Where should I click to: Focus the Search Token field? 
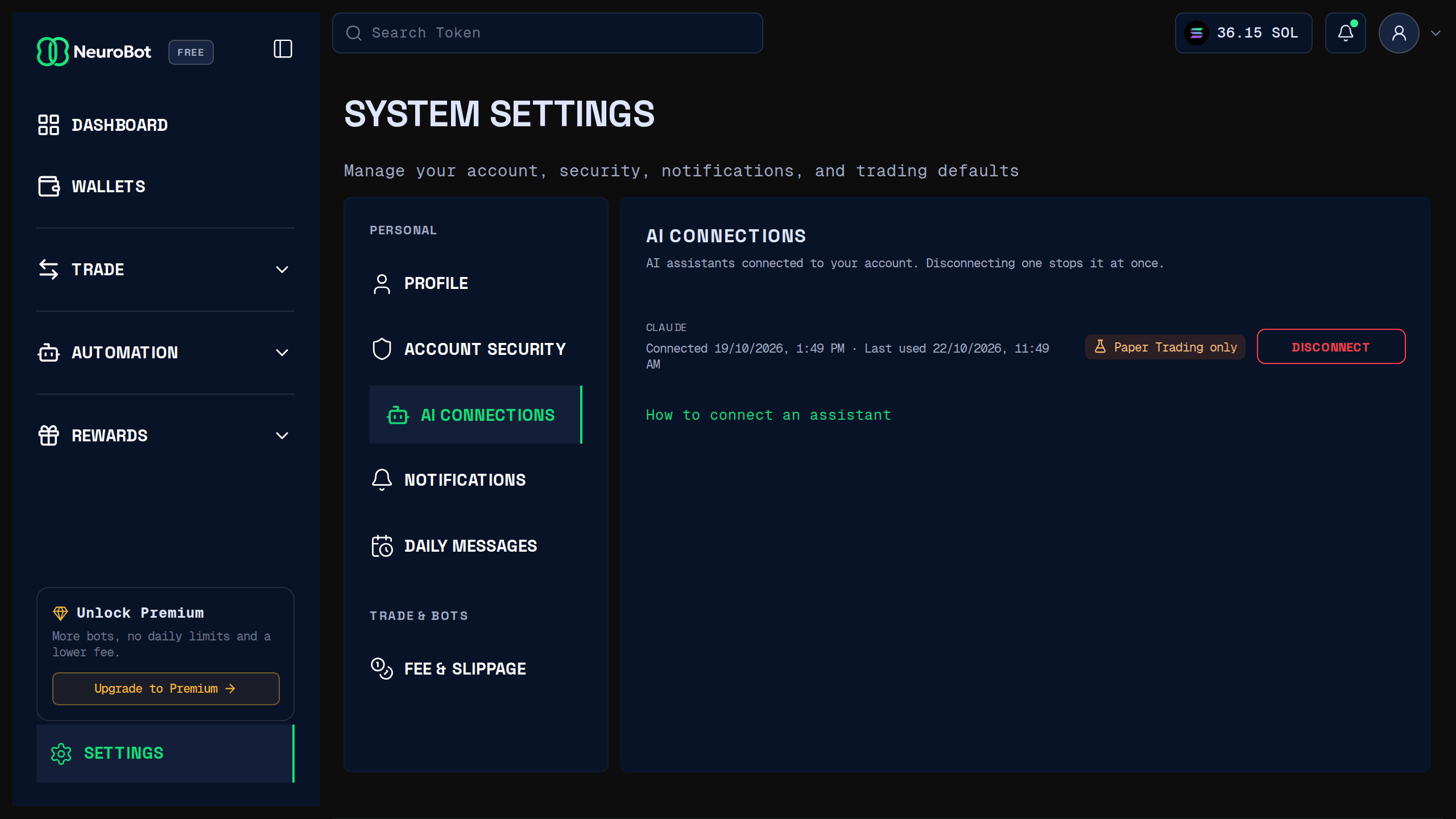coord(547,33)
